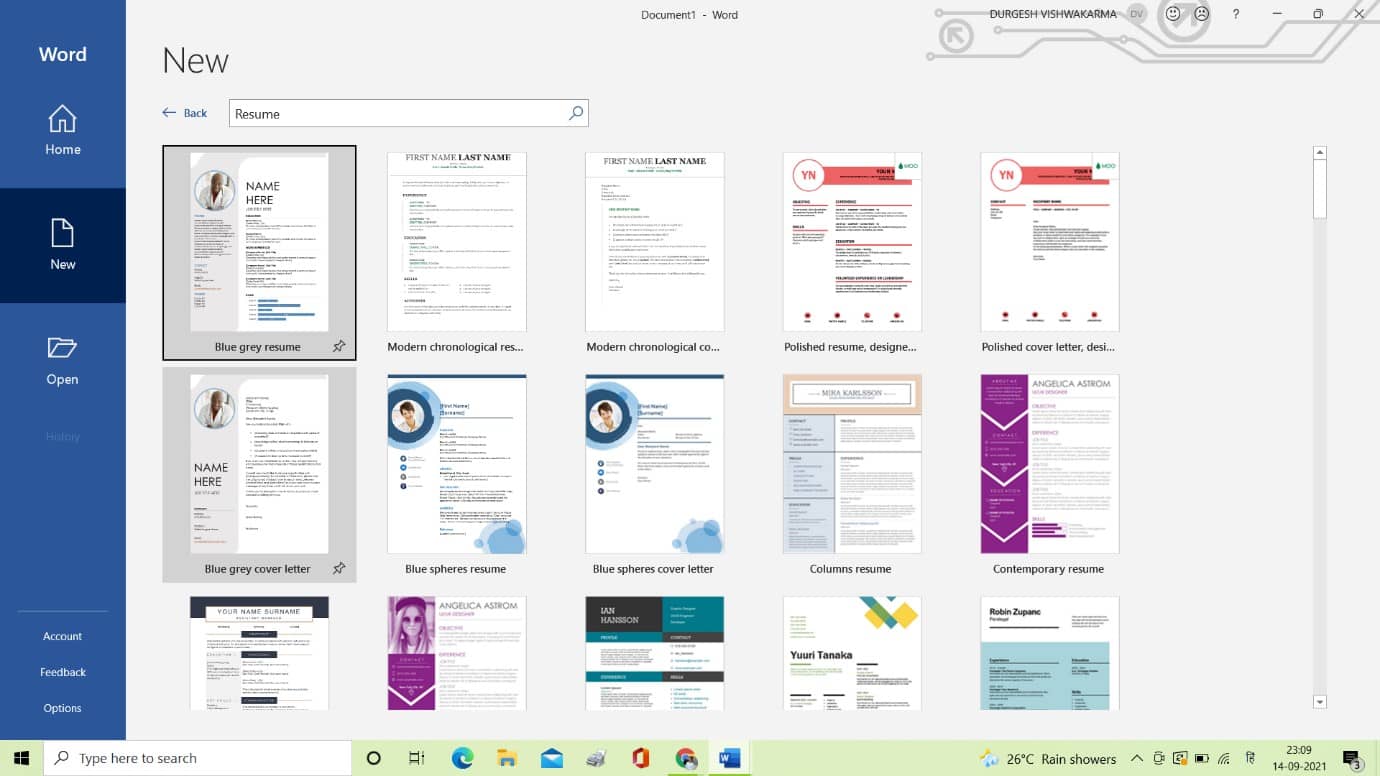Viewport: 1380px width, 776px height.
Task: Select the New document sidebar item
Action: point(62,245)
